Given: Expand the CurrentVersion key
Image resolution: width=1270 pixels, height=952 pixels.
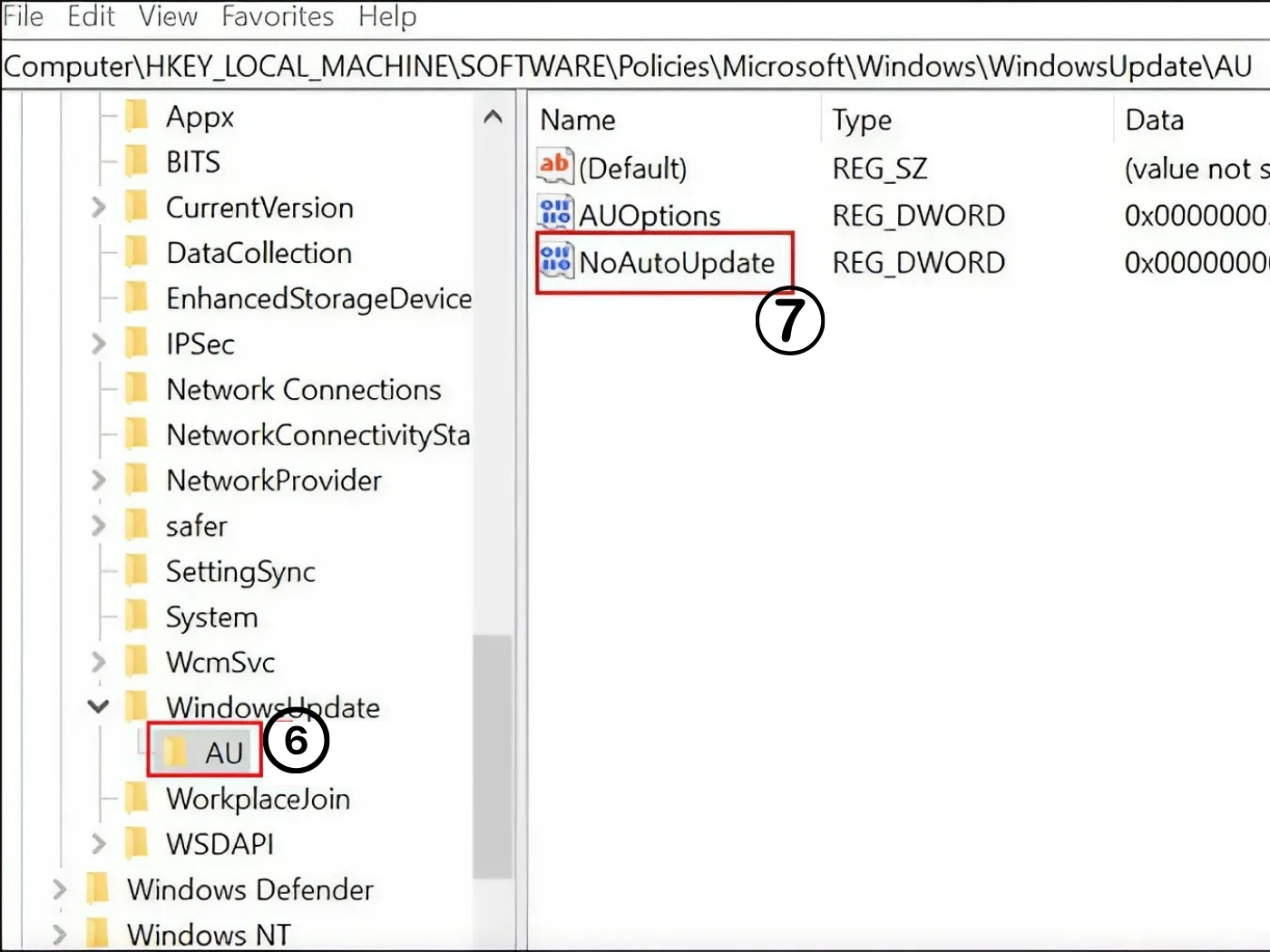Looking at the screenshot, I should click(98, 208).
